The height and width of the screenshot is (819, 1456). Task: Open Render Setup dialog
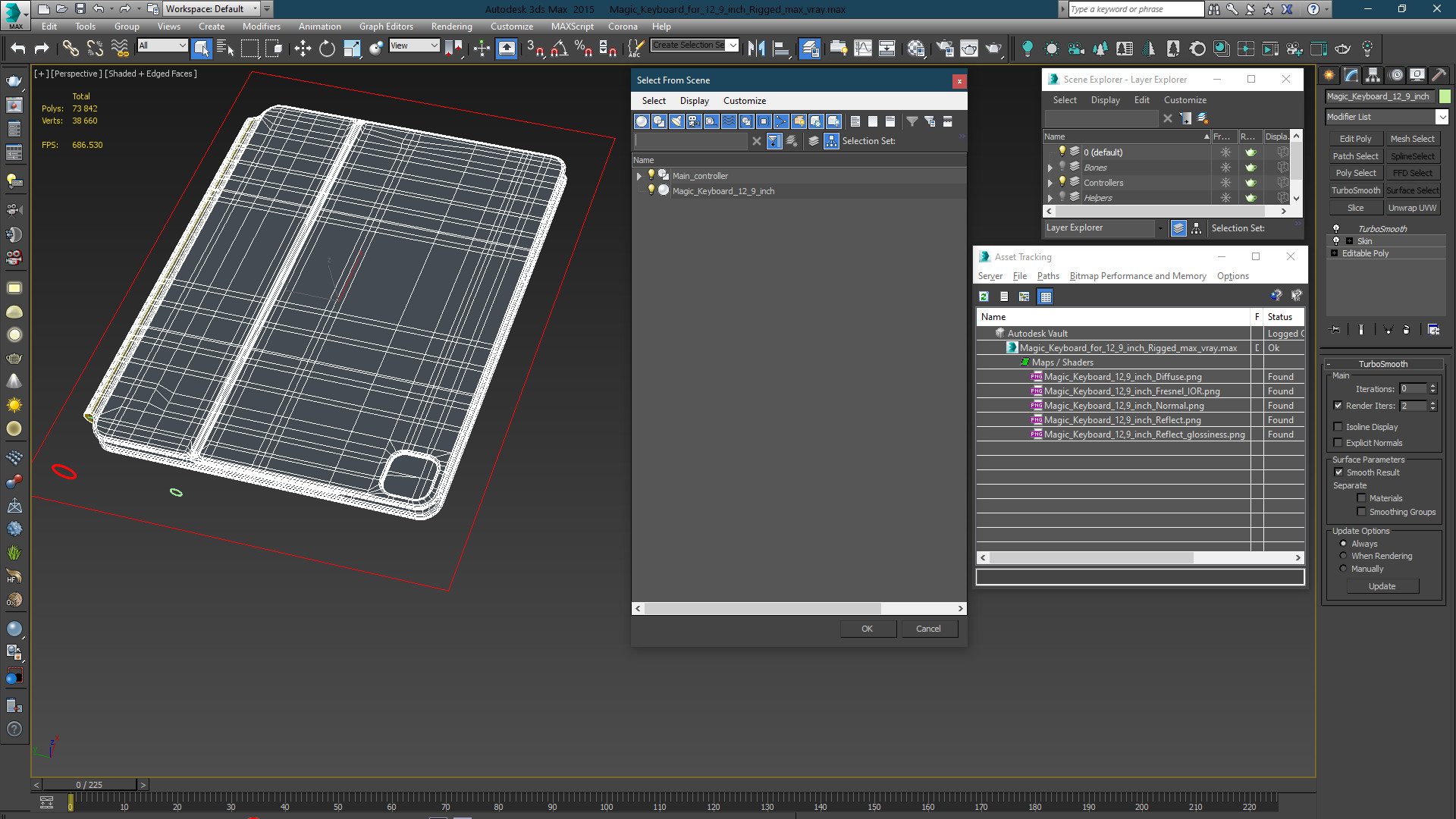click(945, 49)
